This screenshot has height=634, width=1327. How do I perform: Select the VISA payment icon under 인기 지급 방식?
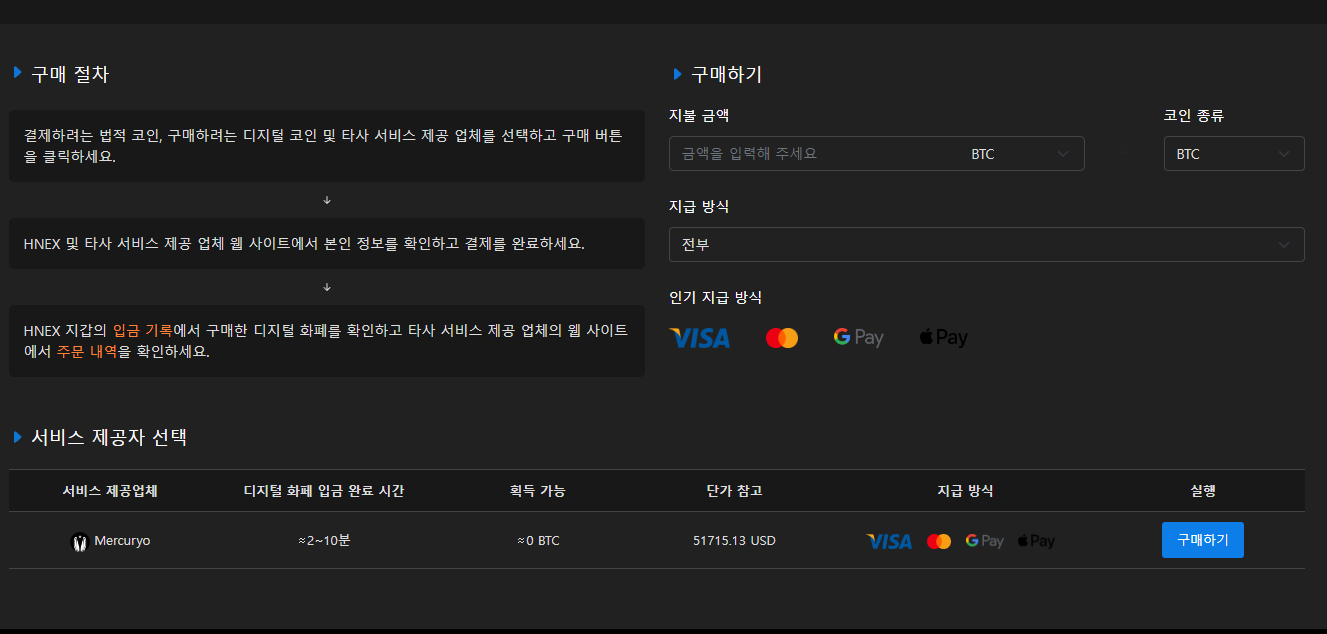(698, 337)
